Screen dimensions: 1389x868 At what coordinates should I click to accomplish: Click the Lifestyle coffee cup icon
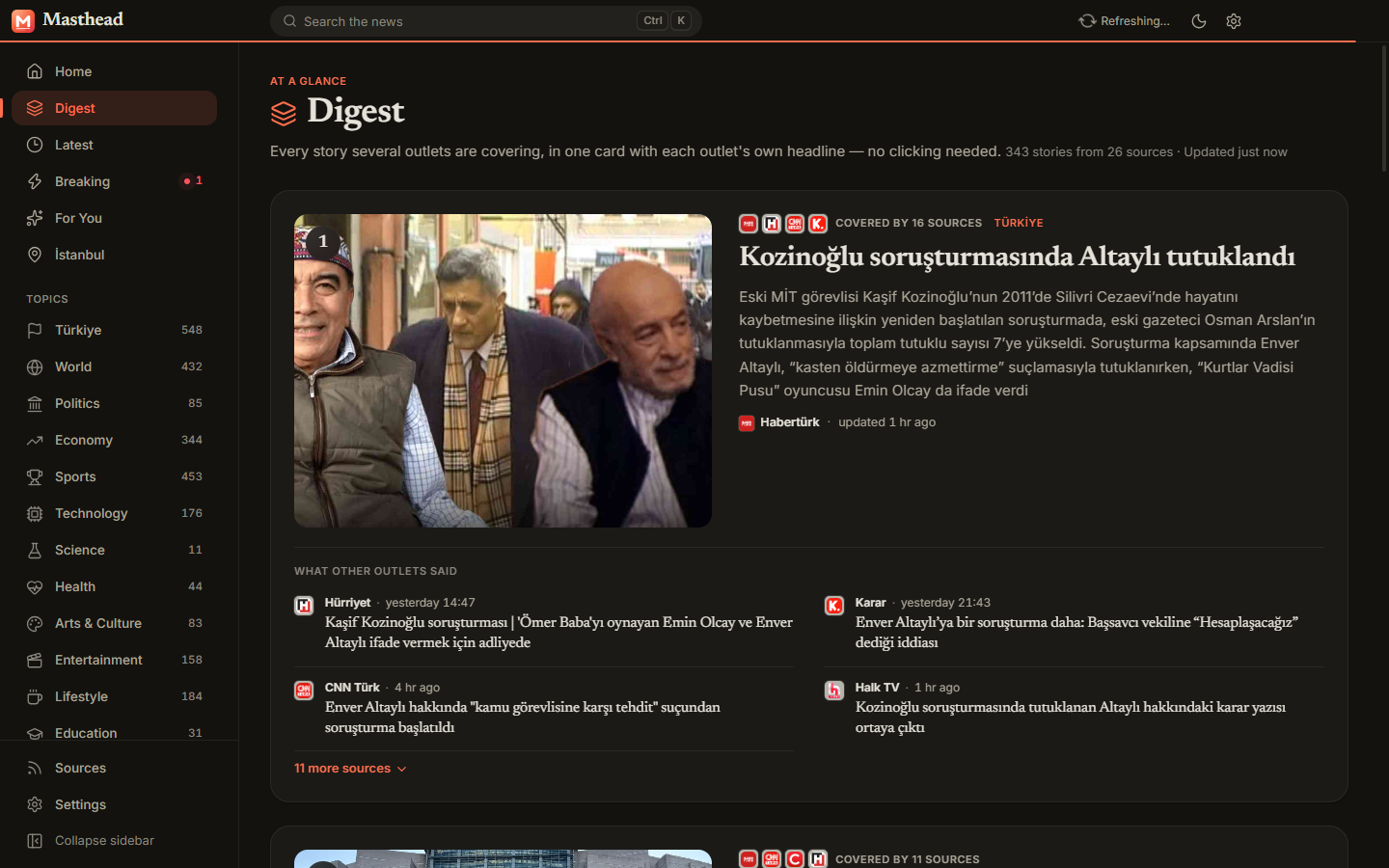35,696
